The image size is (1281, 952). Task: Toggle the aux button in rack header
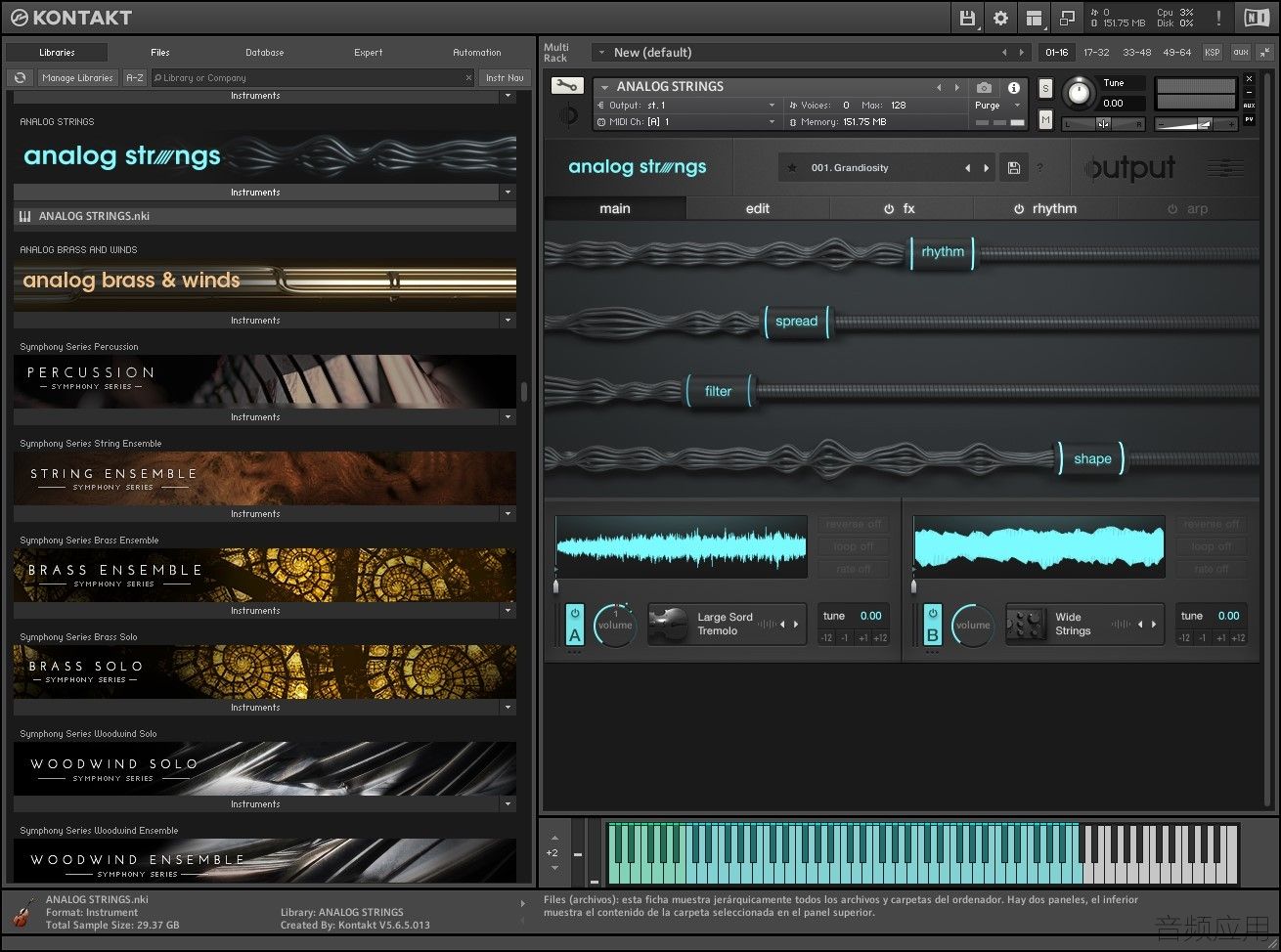1241,52
